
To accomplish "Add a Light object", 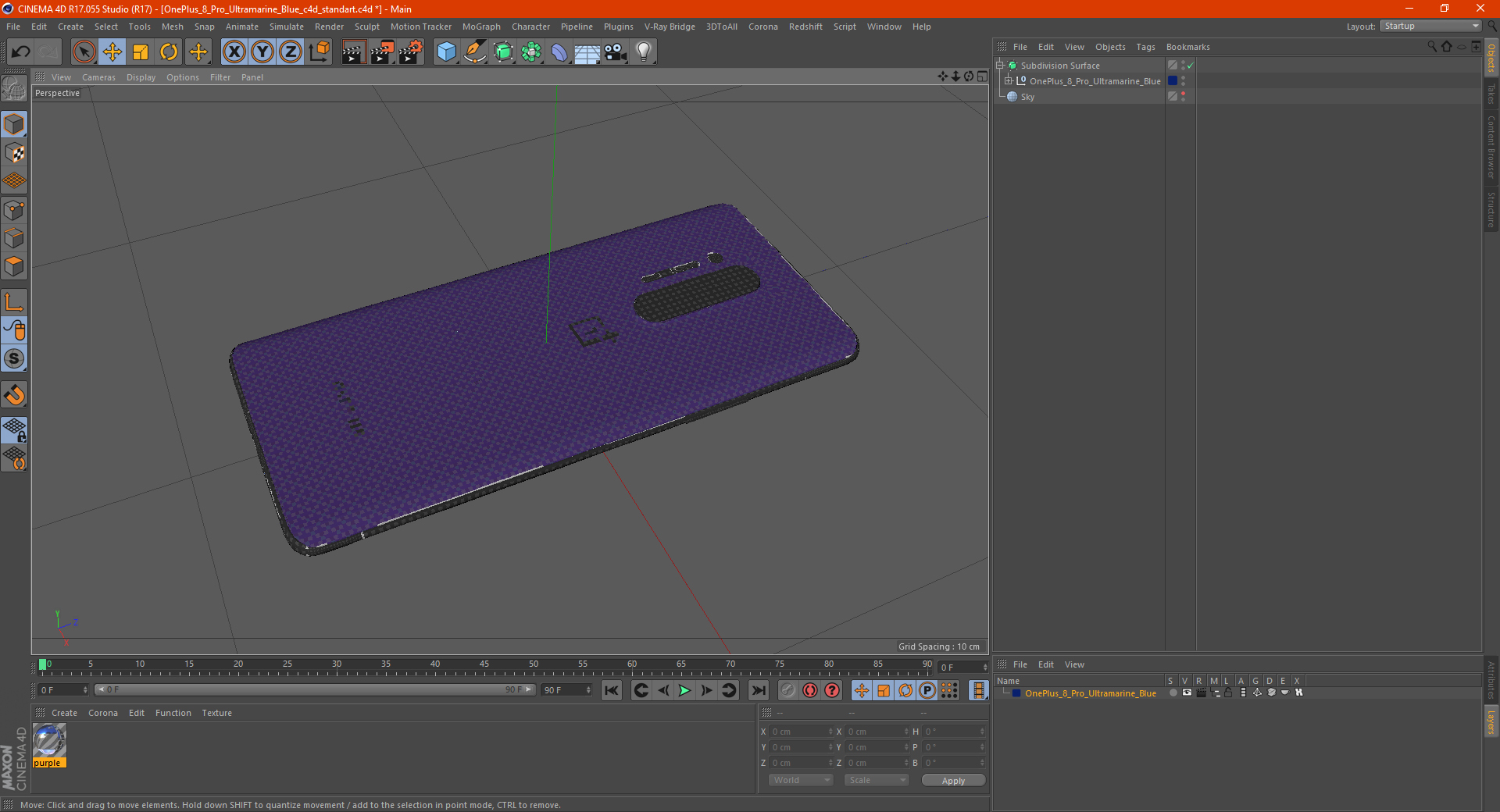I will [x=644, y=52].
